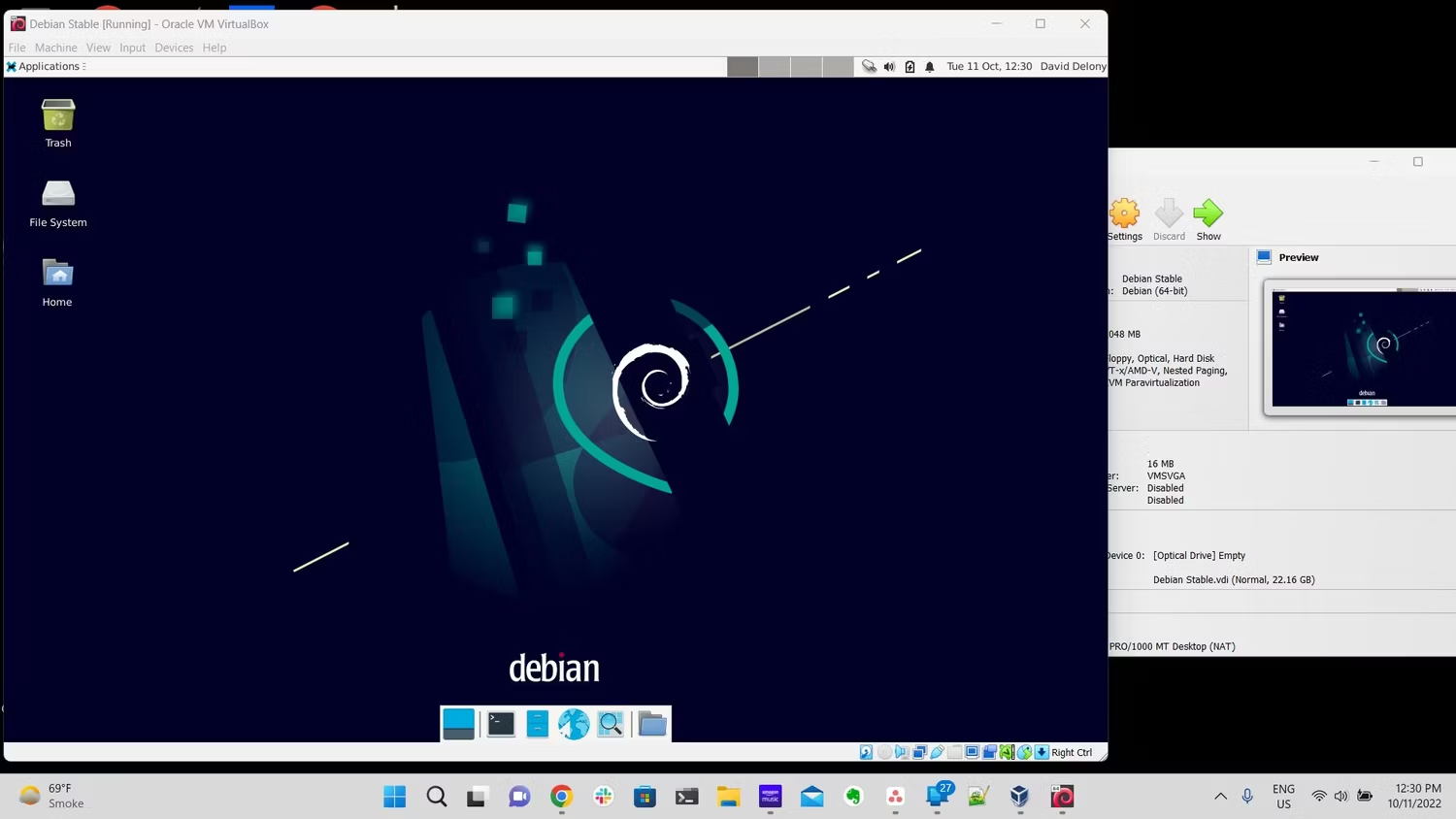
Task: Open the Terminal emulator in the Xfce dock
Action: point(501,724)
